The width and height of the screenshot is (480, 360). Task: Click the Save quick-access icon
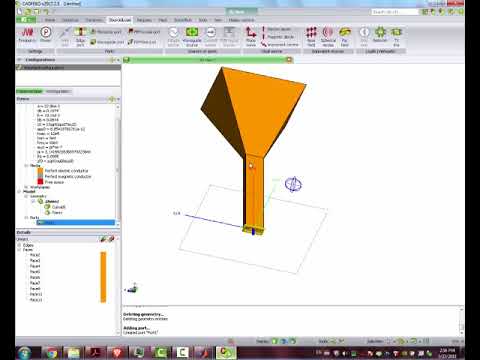point(36,12)
